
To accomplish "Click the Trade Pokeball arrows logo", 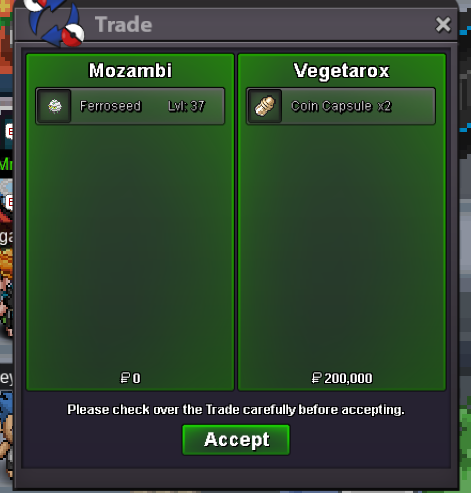I will (x=55, y=23).
